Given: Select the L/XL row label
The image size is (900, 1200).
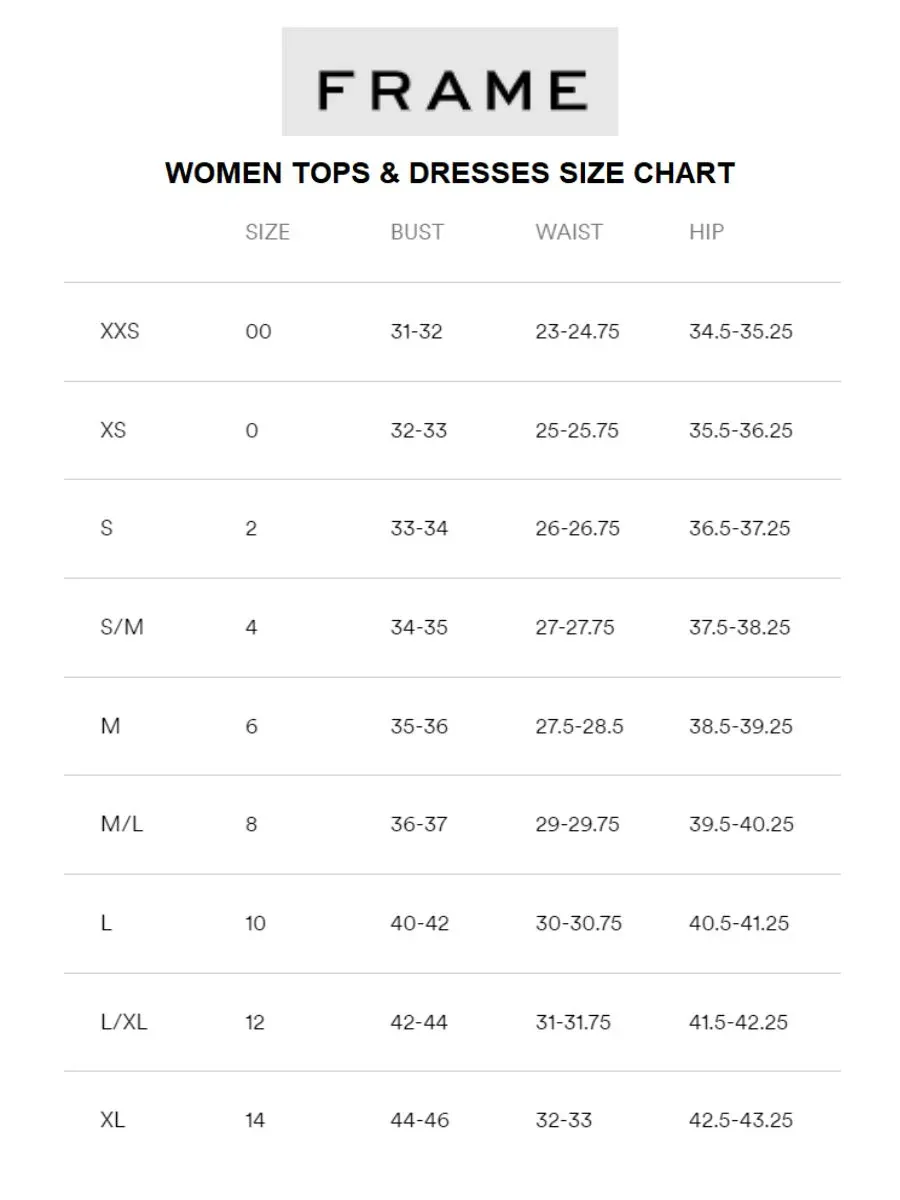Looking at the screenshot, I should coord(123,1022).
